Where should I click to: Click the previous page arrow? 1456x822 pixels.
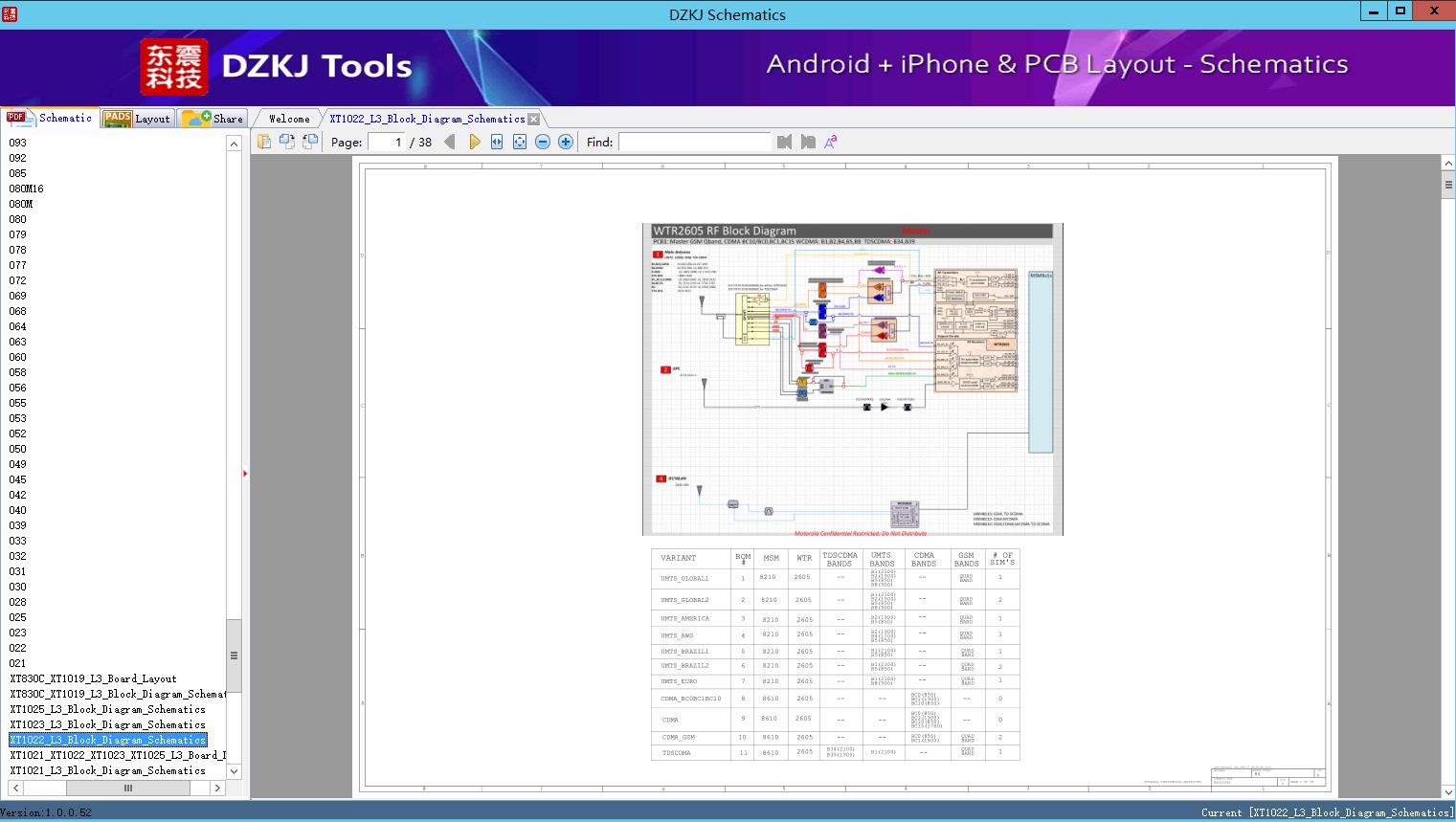[450, 142]
